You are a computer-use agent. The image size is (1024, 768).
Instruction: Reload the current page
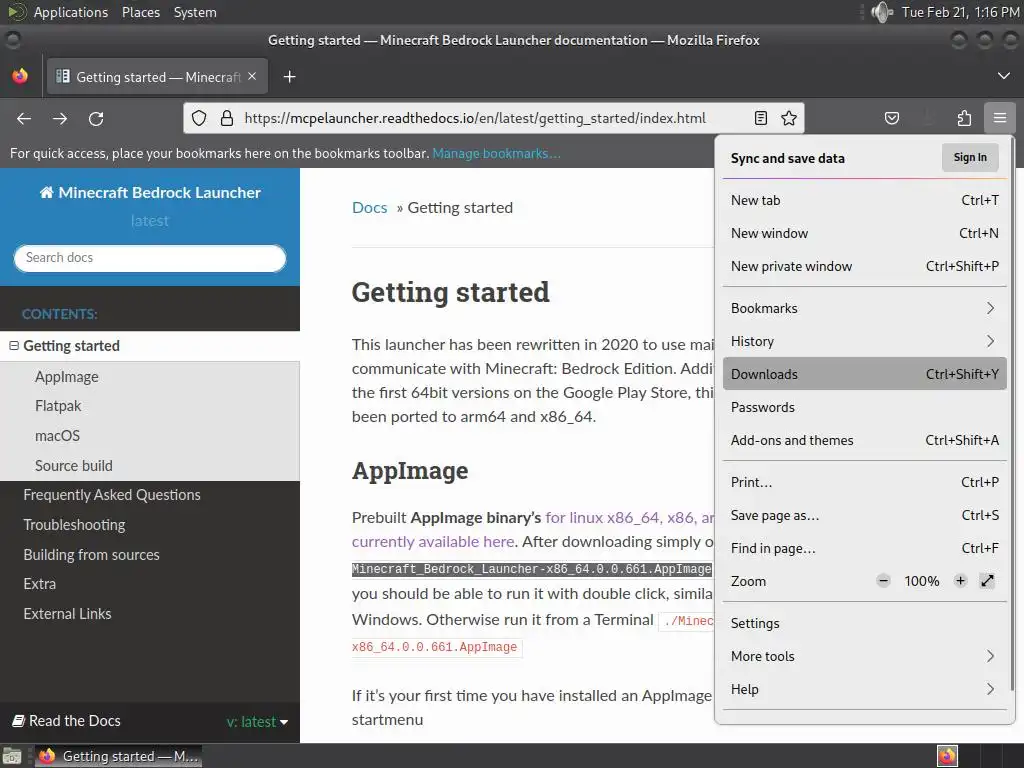pyautogui.click(x=96, y=118)
